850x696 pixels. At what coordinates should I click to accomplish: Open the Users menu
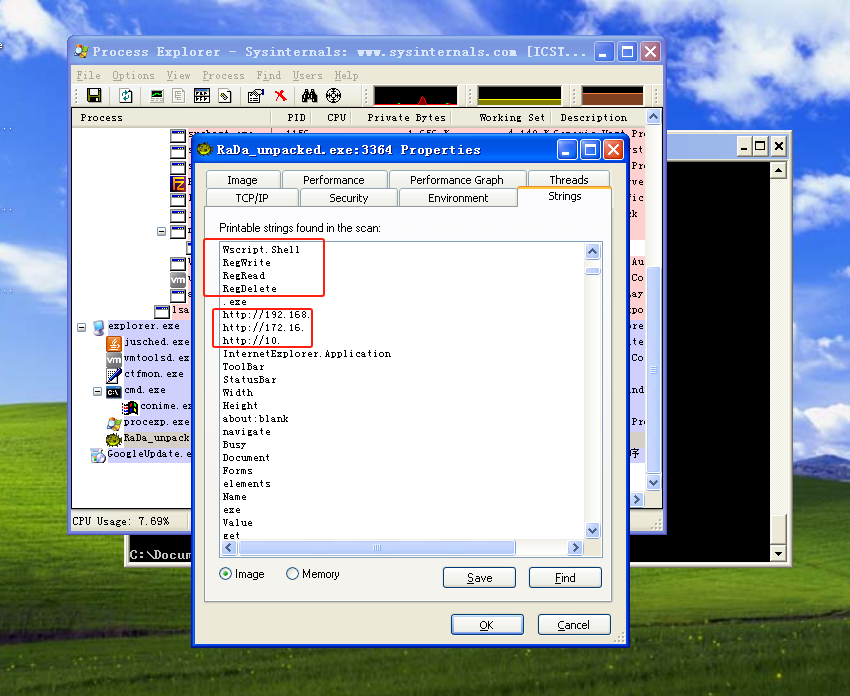tap(307, 75)
